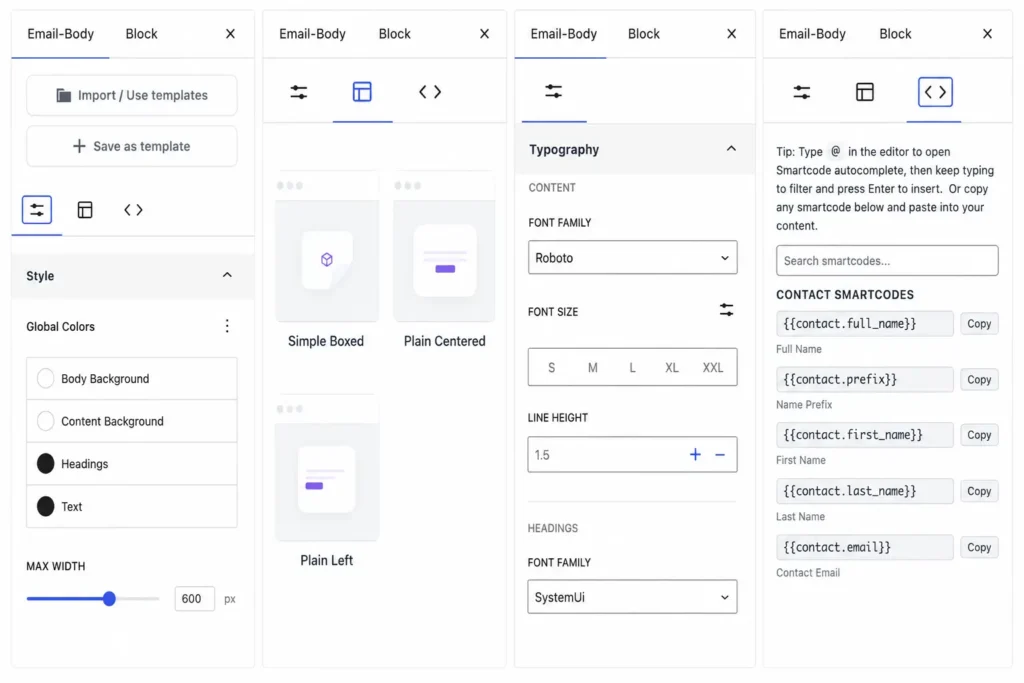Open the sliders tab in the smartcodes panel

tap(801, 92)
